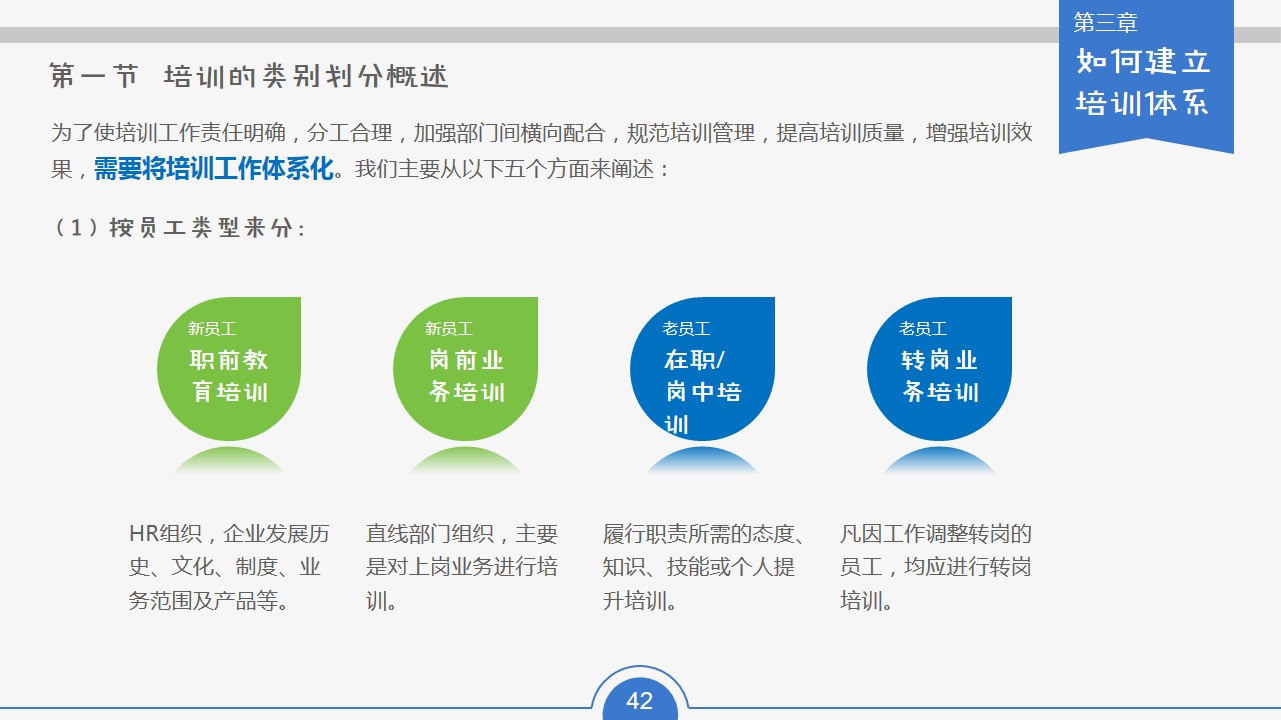Select the blue highlighted text 需要将培训工作体系化

214,168
